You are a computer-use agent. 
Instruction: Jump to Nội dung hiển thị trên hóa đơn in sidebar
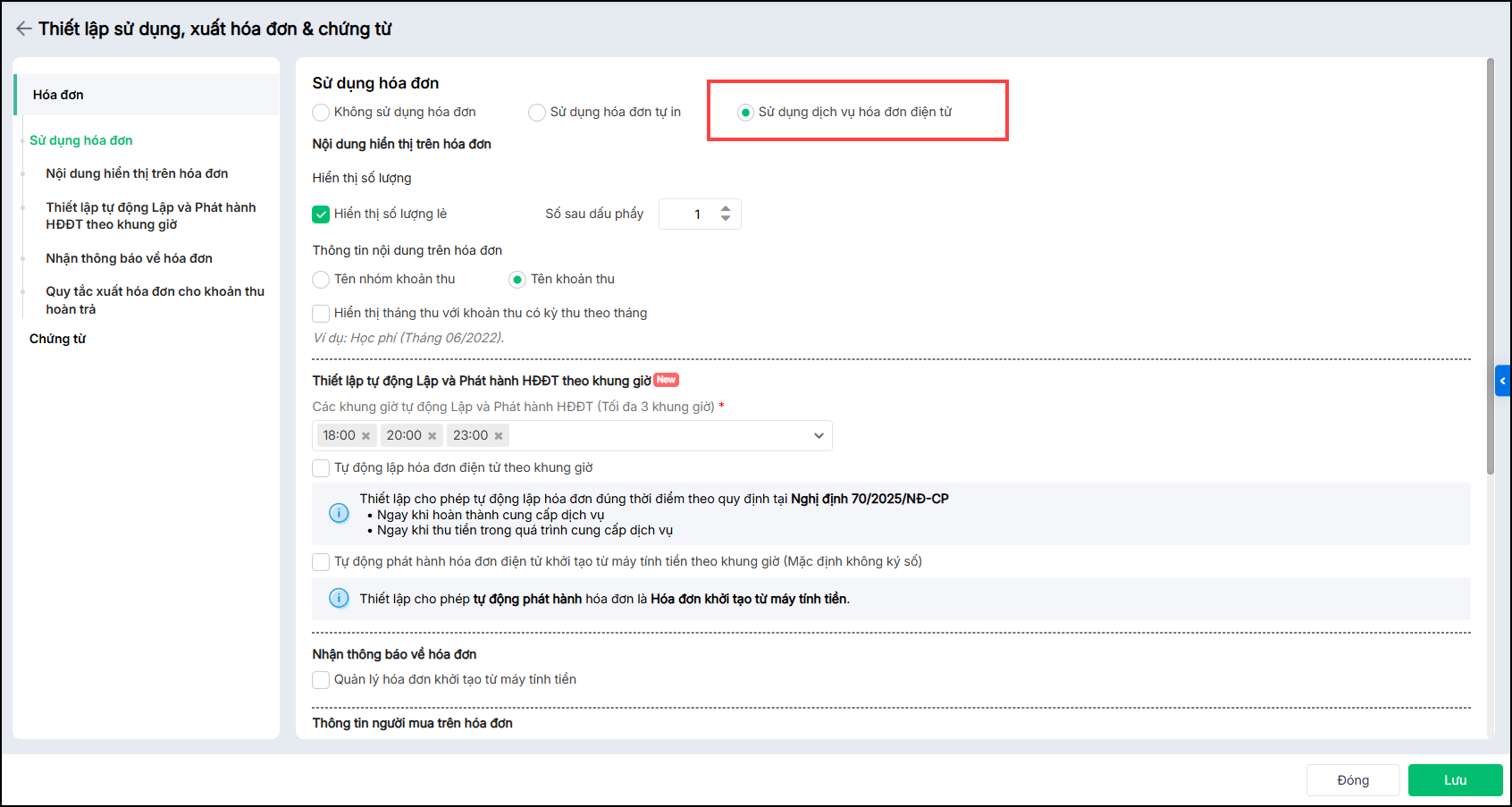(137, 173)
